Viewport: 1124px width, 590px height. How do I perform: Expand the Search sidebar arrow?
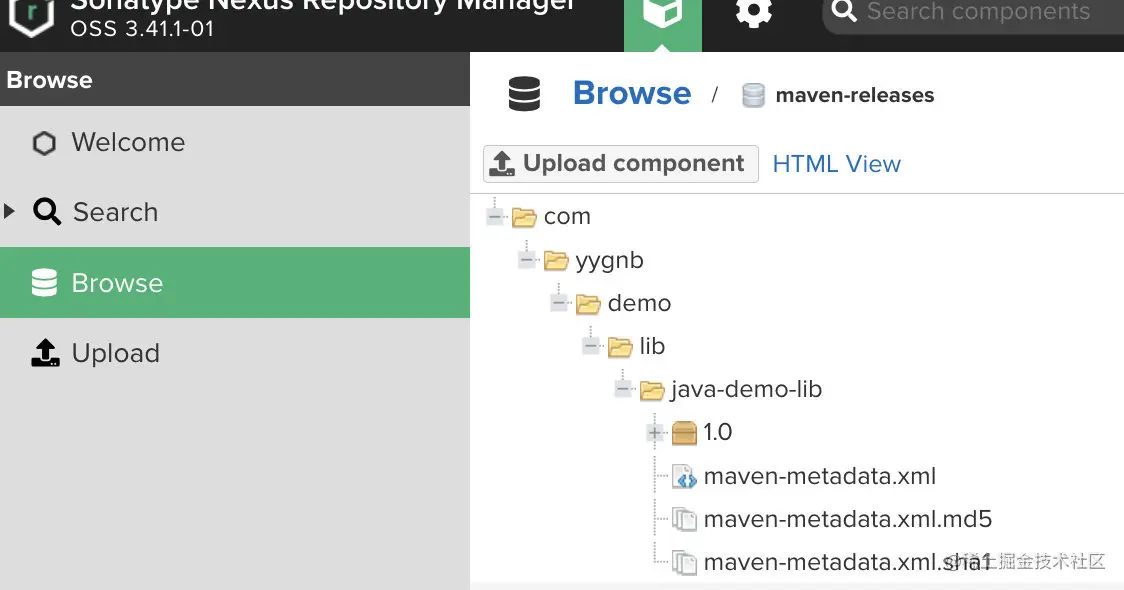point(10,211)
